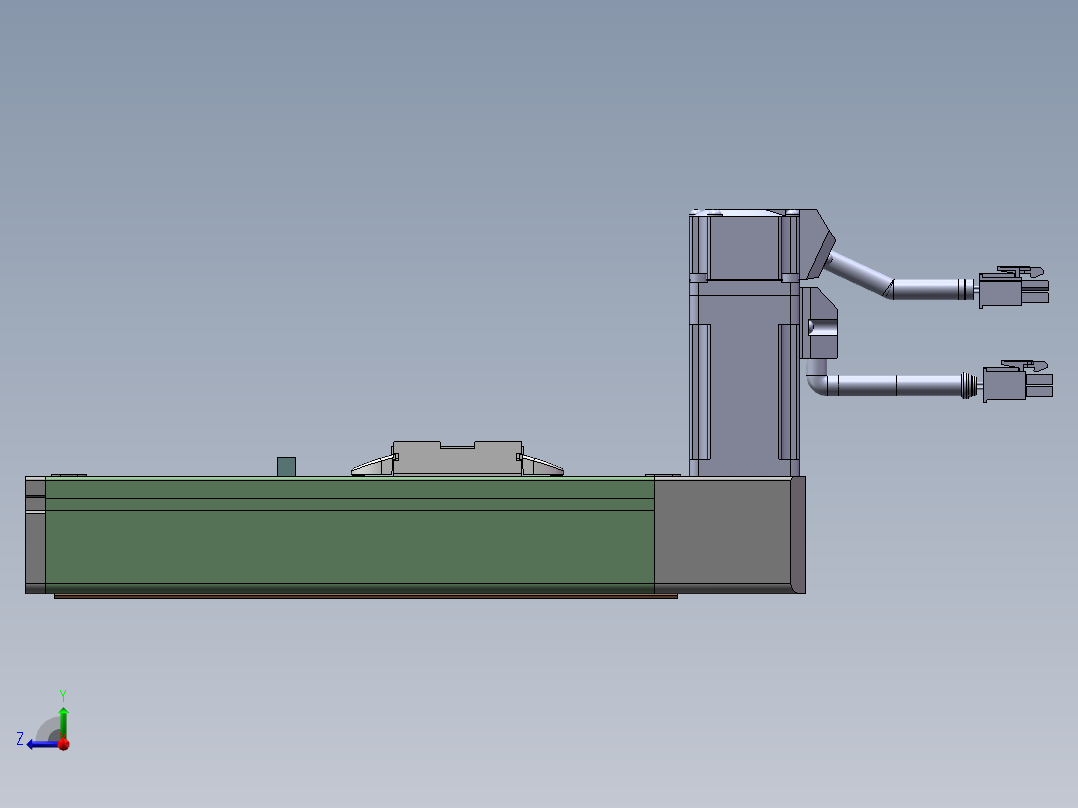Select the green actuator body
The height and width of the screenshot is (808, 1078).
click(x=349, y=535)
